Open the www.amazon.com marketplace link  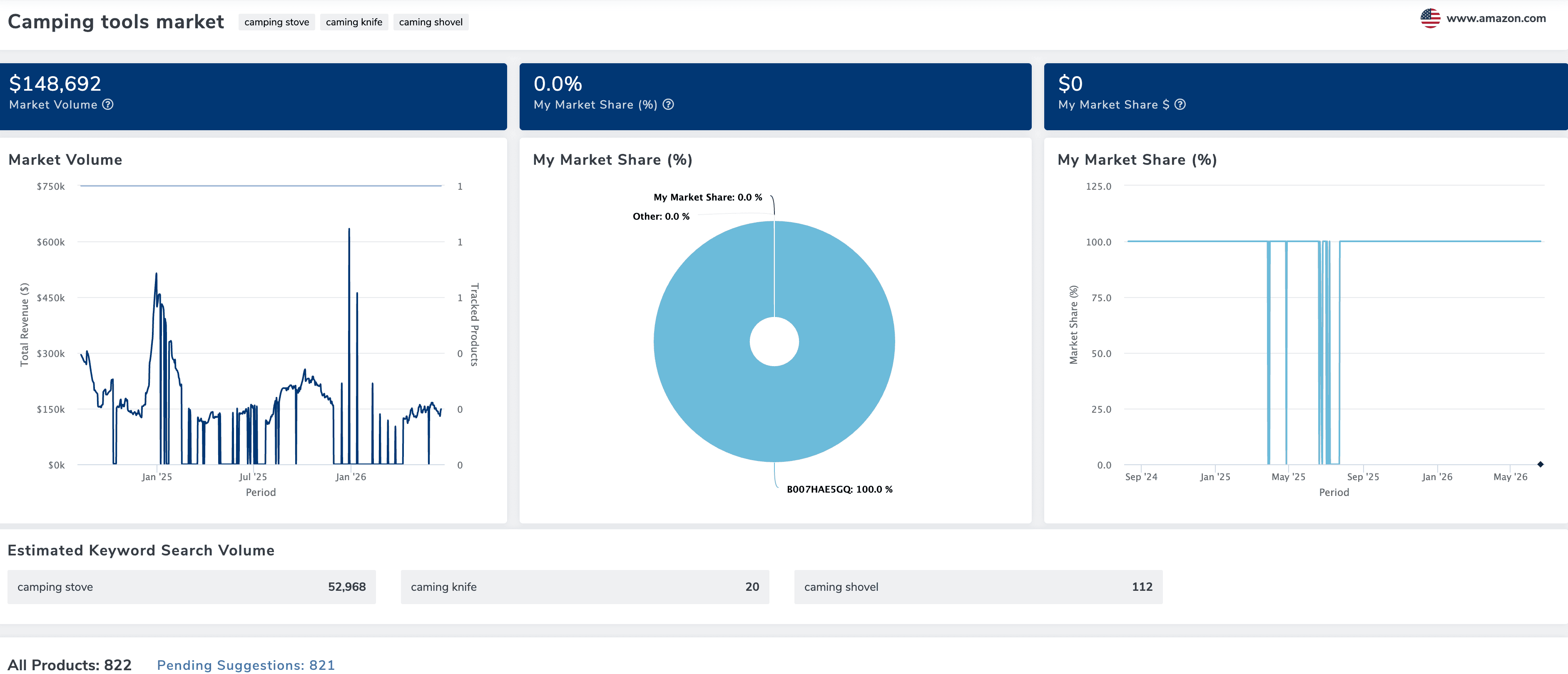coord(1496,18)
